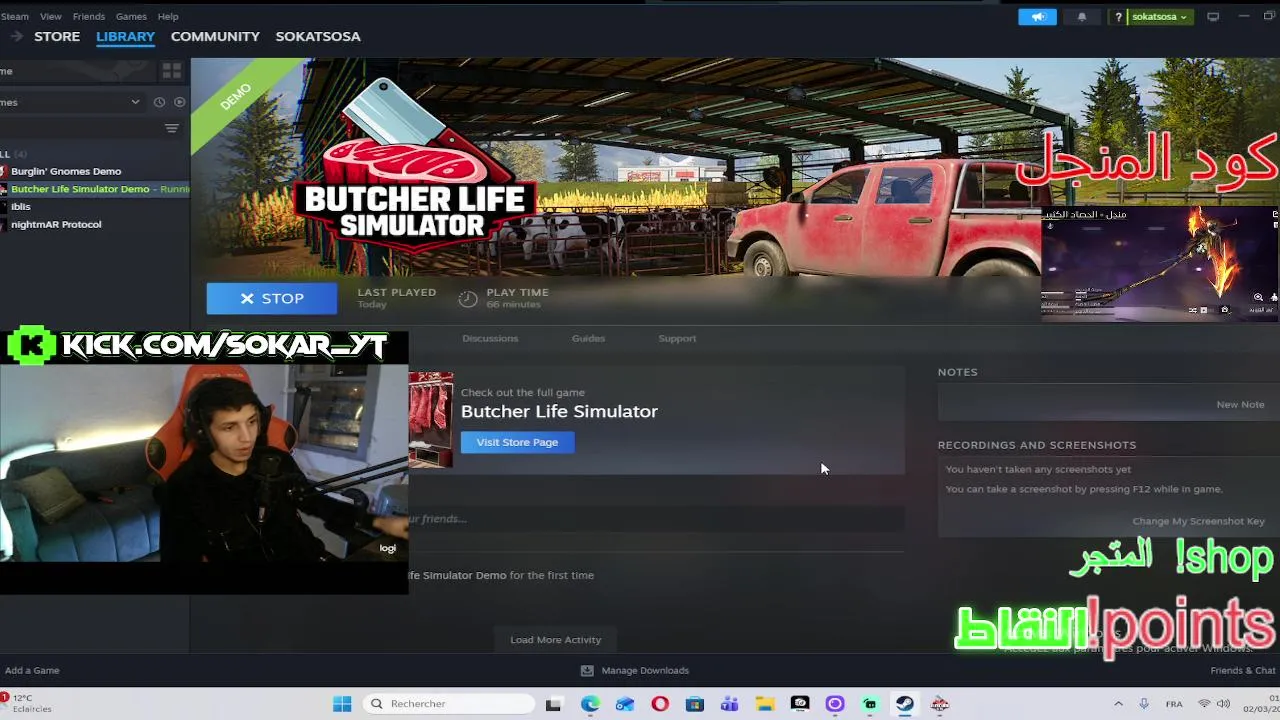Open the Help menu
1280x720 pixels.
[x=168, y=16]
